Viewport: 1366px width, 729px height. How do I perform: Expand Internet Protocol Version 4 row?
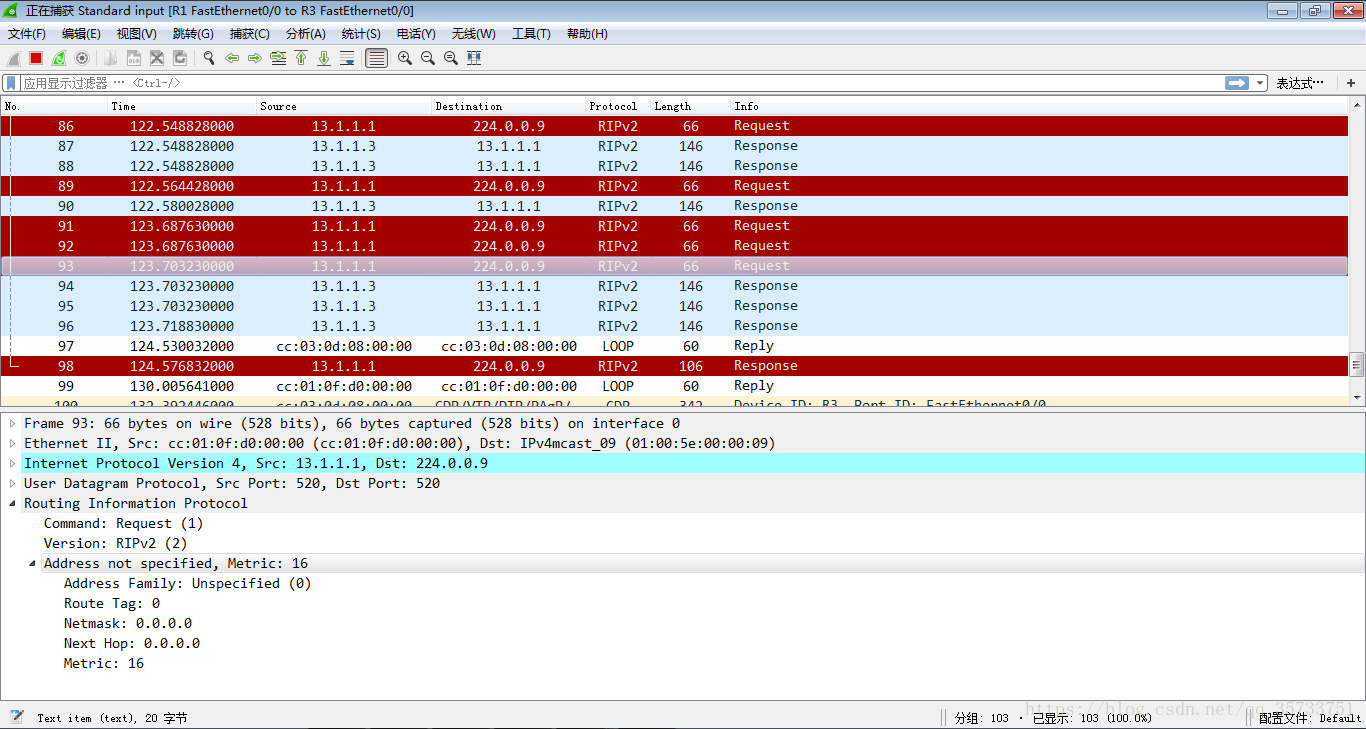(x=13, y=463)
